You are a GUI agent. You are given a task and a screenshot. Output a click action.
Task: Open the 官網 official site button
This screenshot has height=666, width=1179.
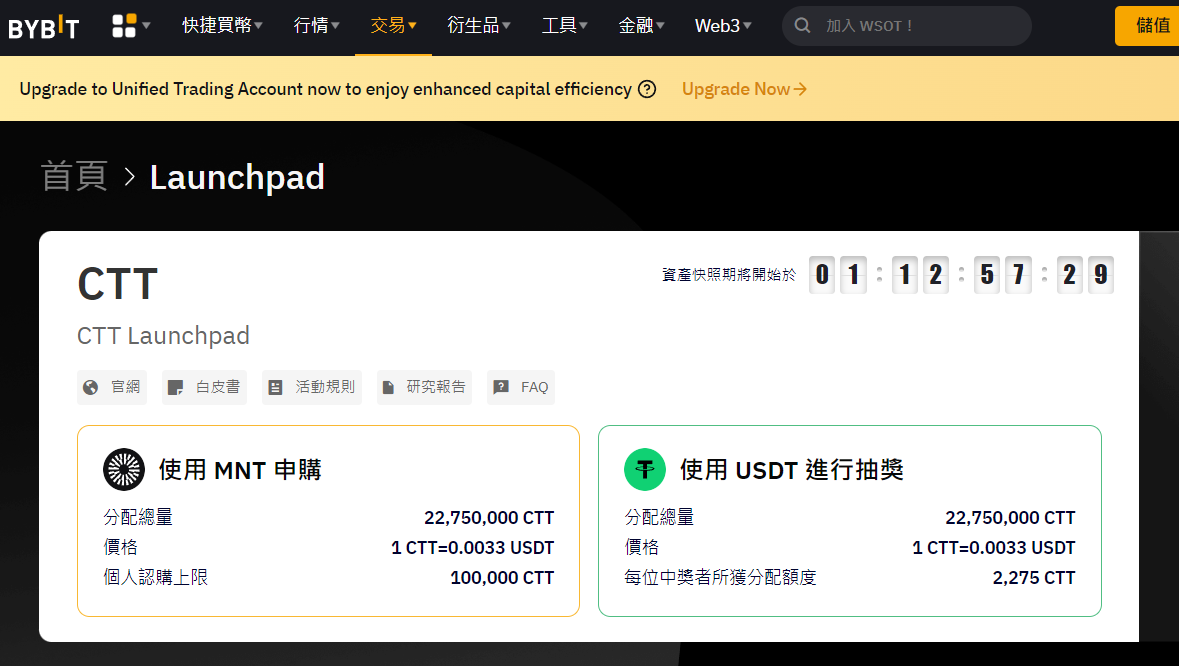point(112,387)
